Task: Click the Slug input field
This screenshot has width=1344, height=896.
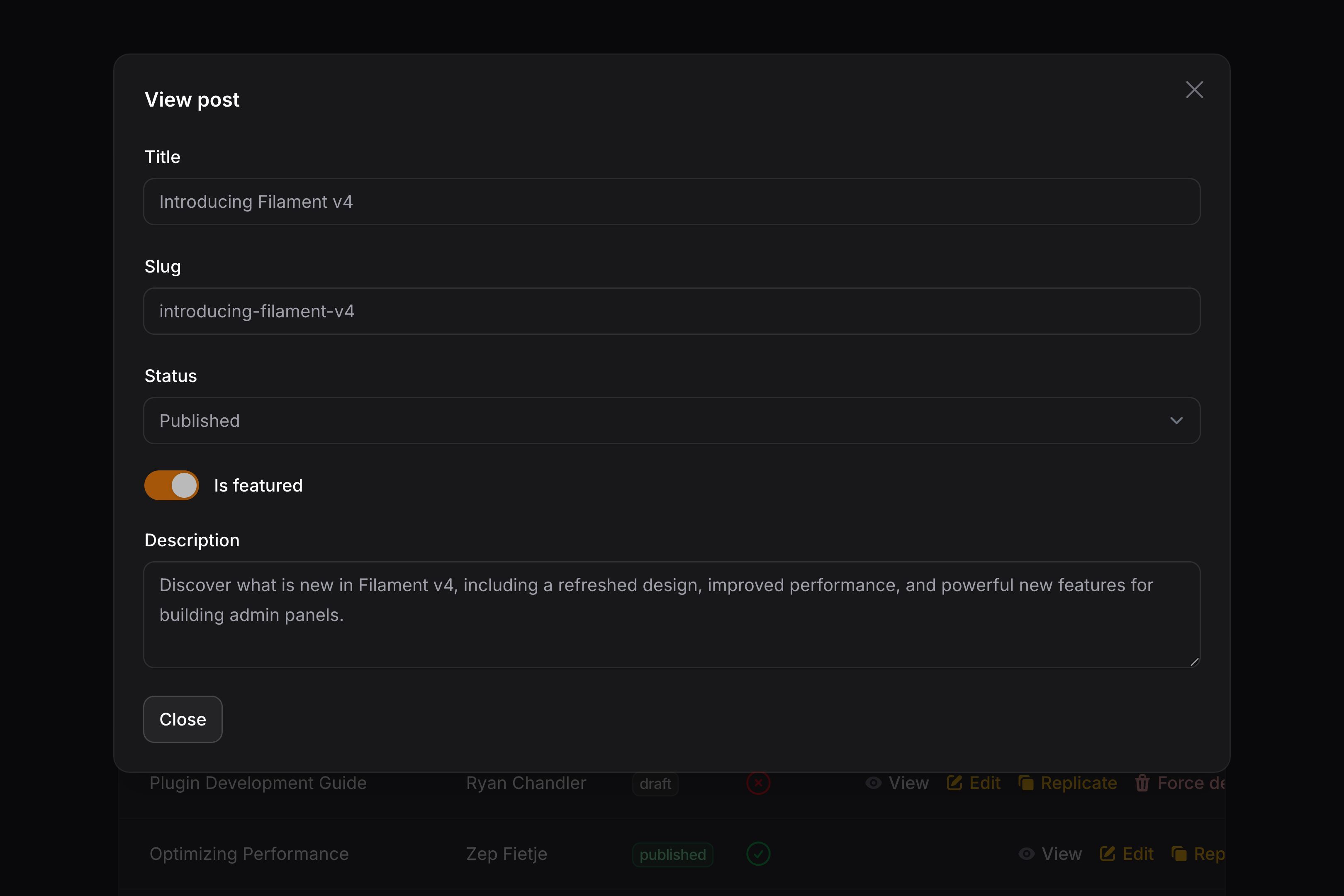Action: pyautogui.click(x=672, y=311)
